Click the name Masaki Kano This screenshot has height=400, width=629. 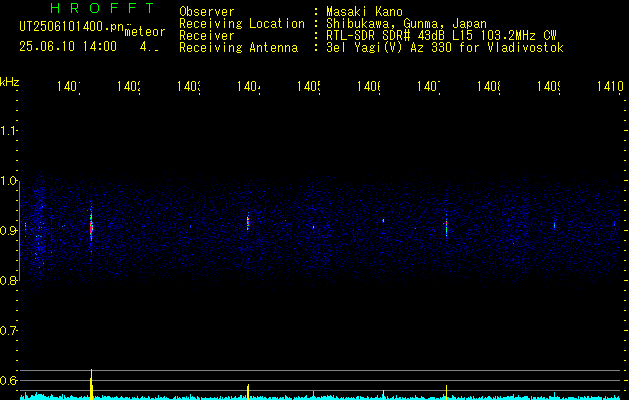[x=364, y=12]
